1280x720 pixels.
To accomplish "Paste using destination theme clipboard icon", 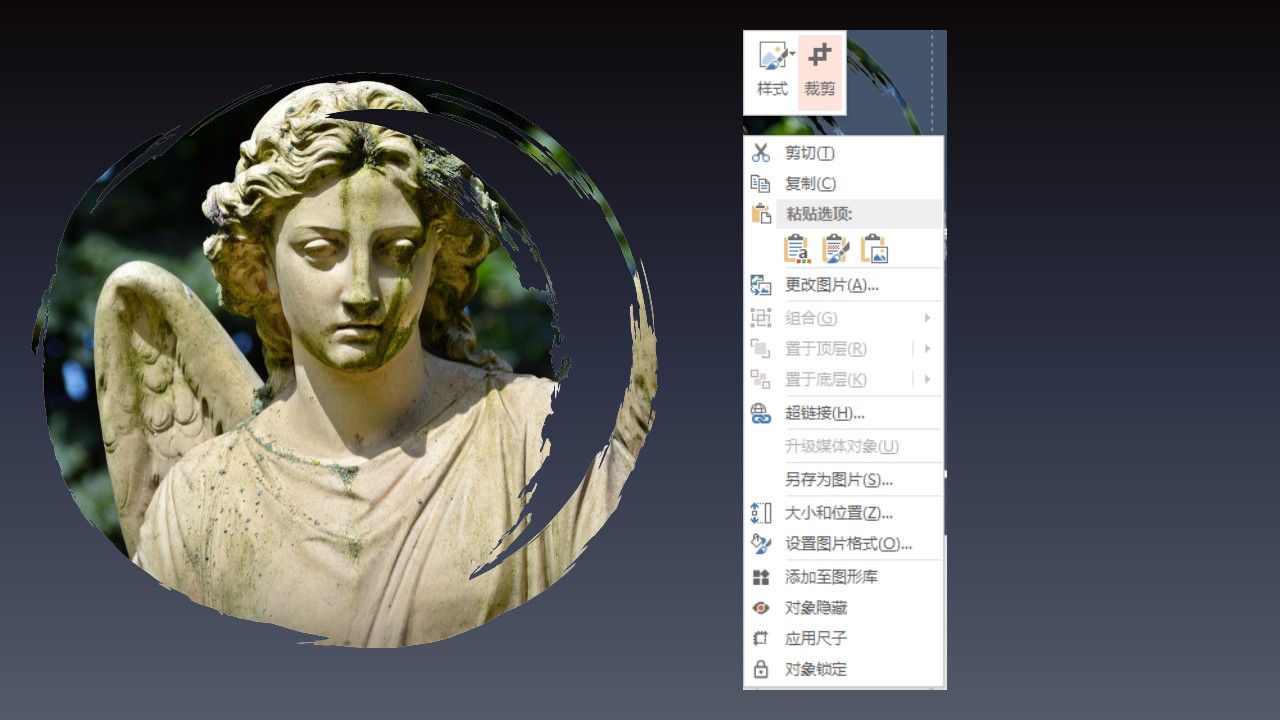I will click(796, 249).
